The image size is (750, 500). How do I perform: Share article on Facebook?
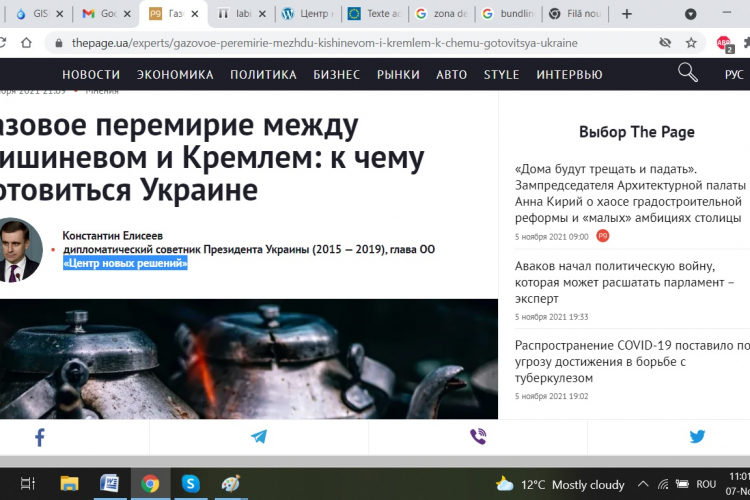click(40, 437)
